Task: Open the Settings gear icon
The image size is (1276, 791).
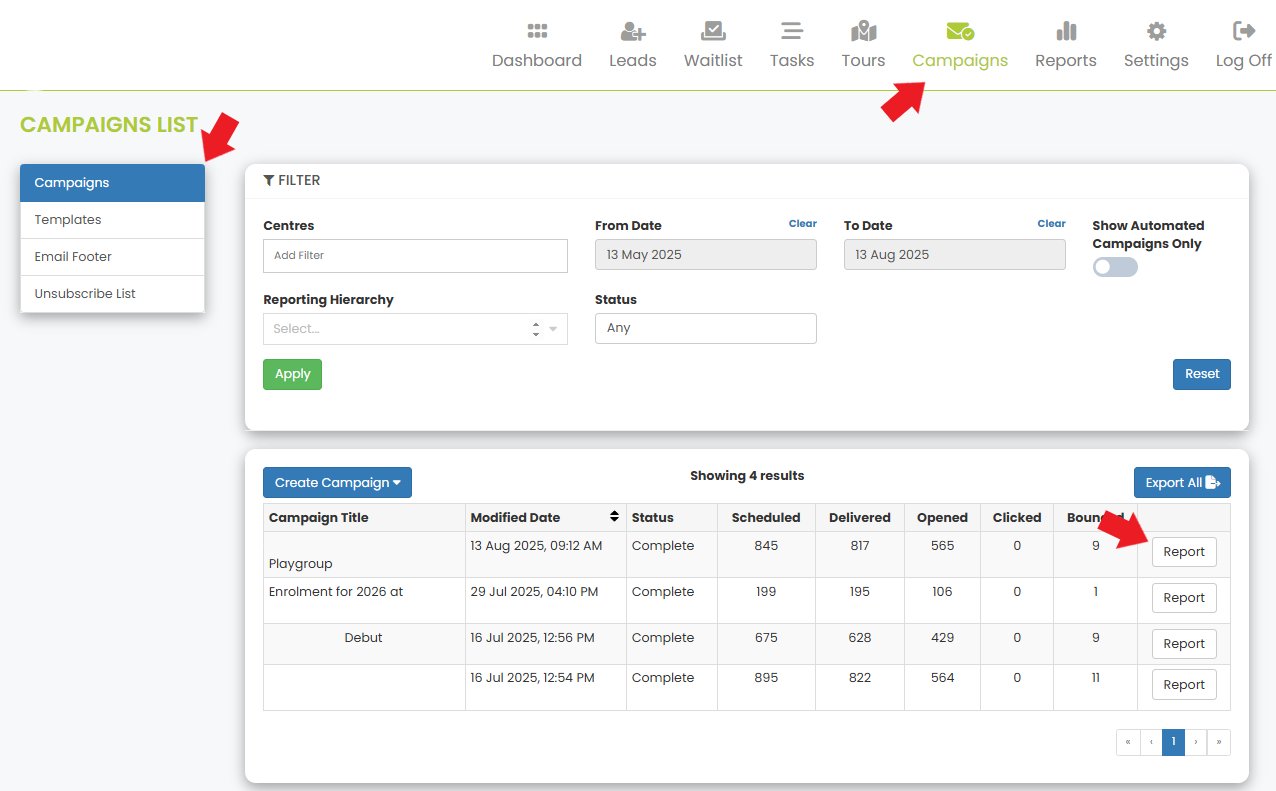Action: (x=1156, y=31)
